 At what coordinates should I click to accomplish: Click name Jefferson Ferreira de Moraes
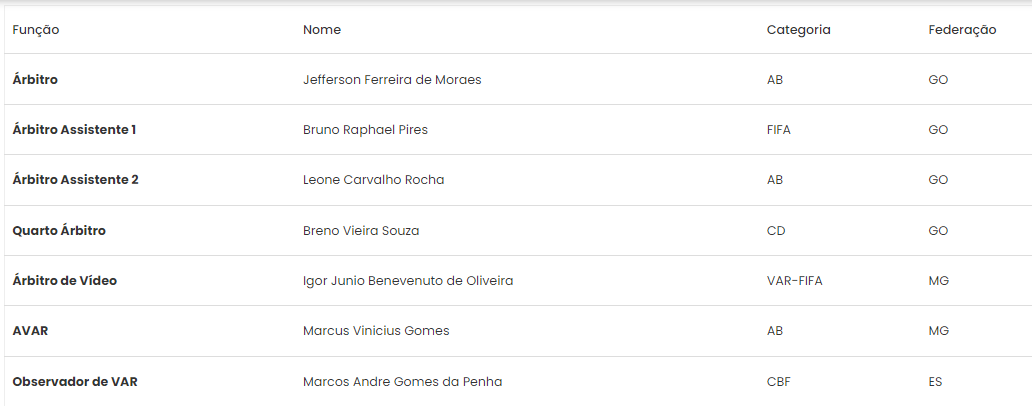(x=392, y=80)
